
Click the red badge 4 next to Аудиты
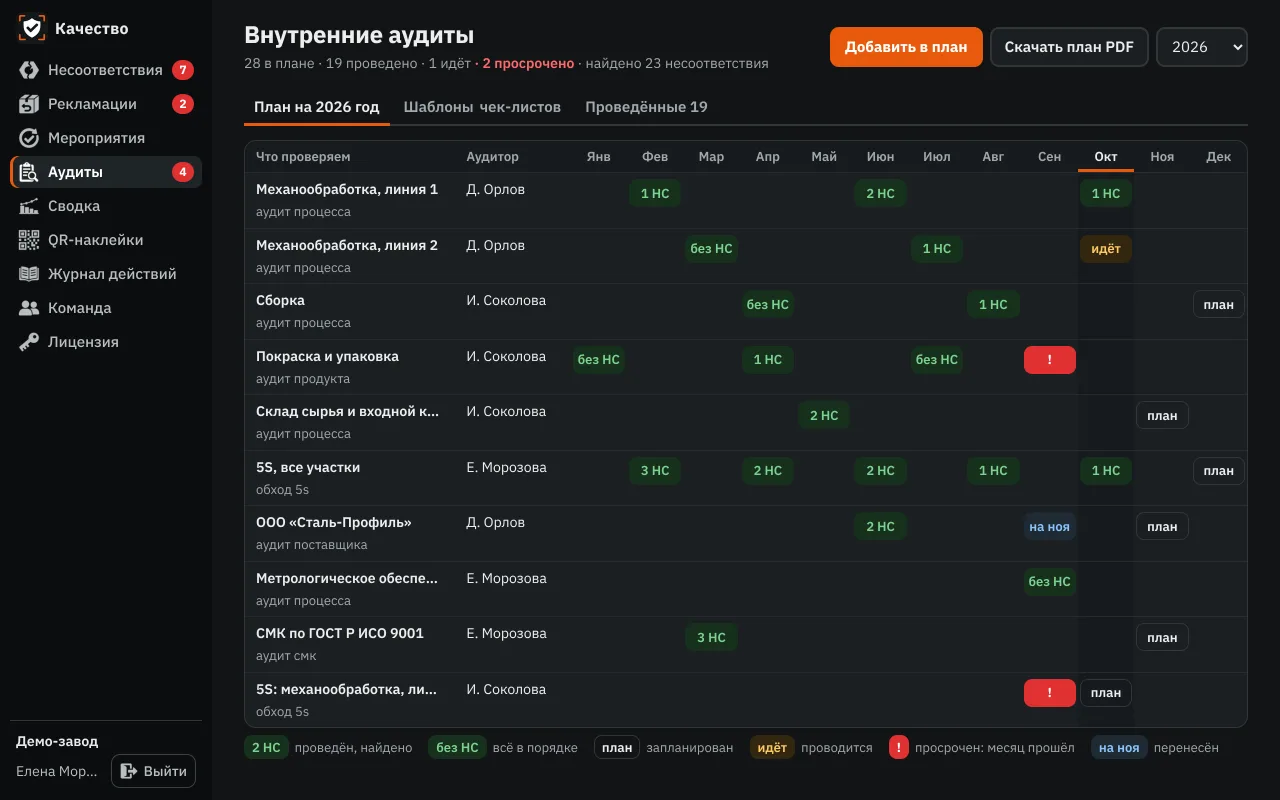click(x=182, y=172)
